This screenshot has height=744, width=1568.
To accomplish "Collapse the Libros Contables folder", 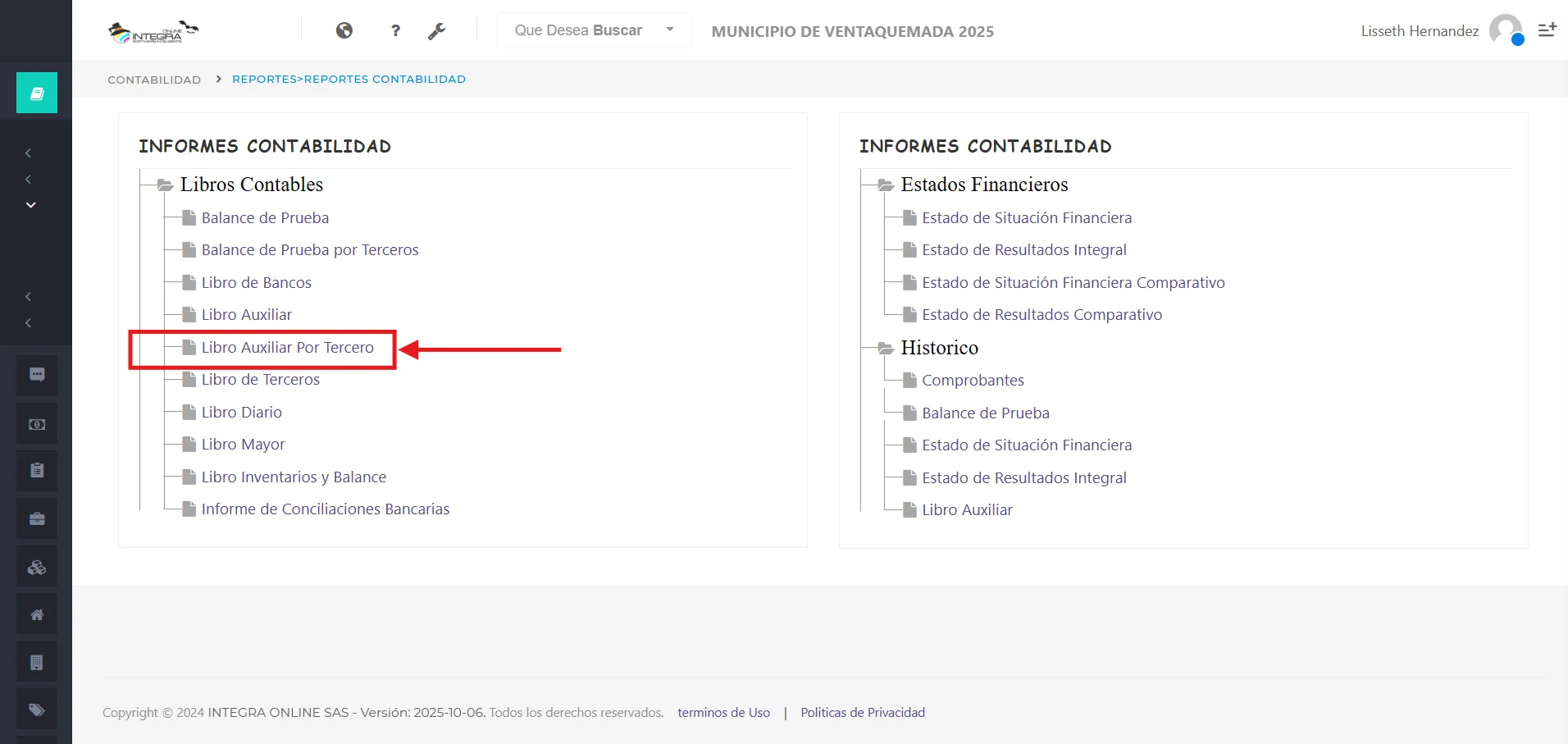I will pos(165,185).
